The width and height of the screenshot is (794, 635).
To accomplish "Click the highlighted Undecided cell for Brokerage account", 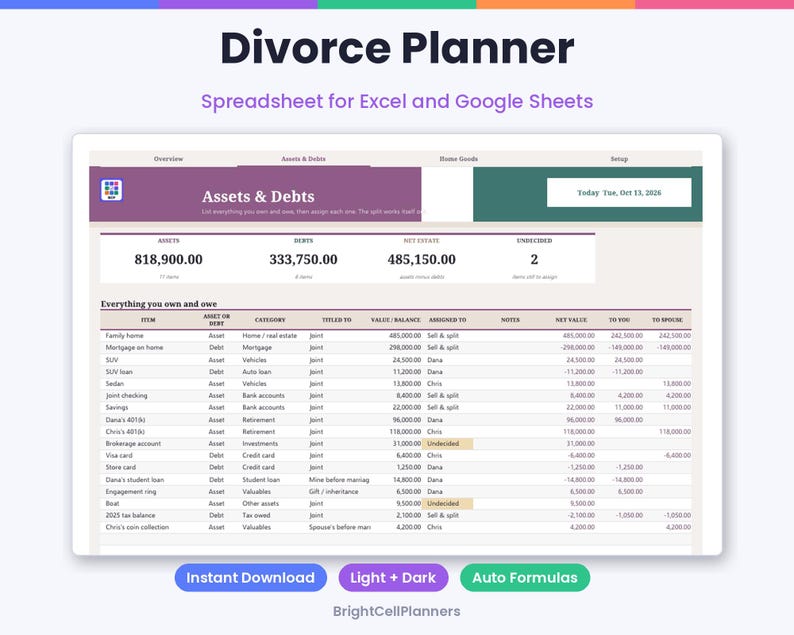I will (448, 444).
